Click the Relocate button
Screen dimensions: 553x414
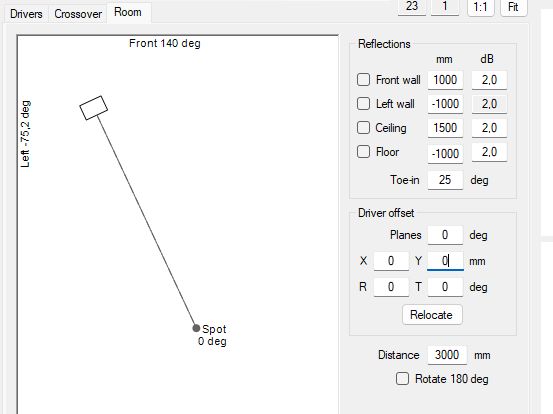(432, 315)
